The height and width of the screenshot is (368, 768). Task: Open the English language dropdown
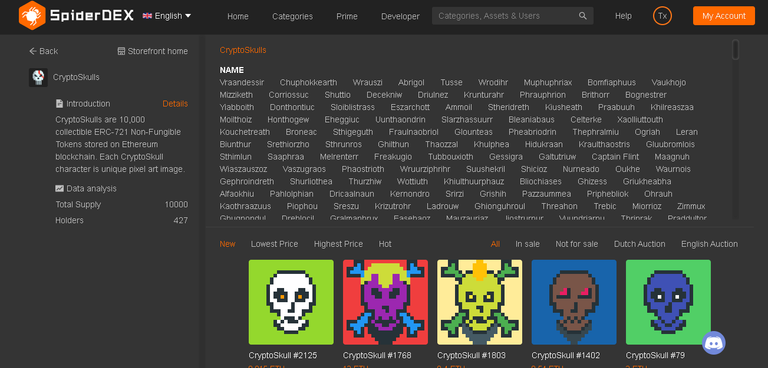coord(167,16)
